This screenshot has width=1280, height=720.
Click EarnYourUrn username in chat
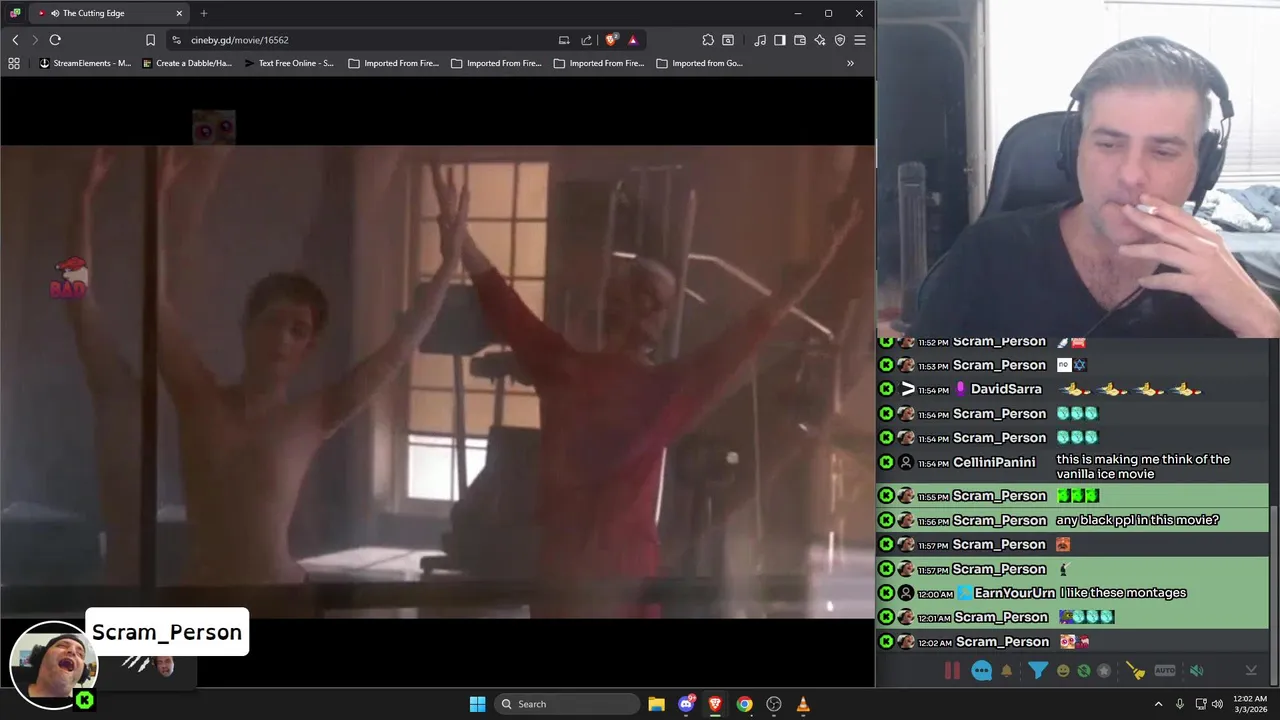1014,593
